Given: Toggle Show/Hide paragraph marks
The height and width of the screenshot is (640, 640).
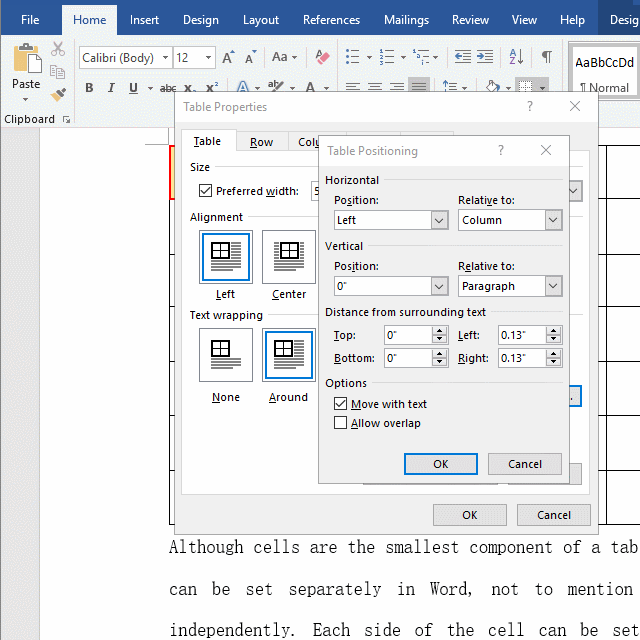Looking at the screenshot, I should click(x=547, y=57).
